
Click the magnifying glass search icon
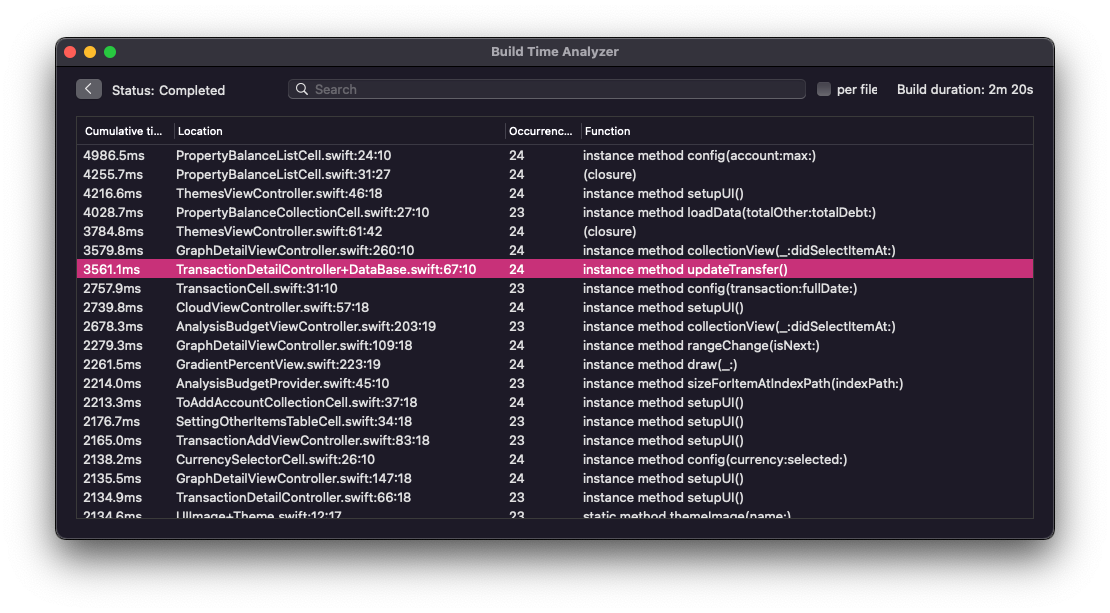pyautogui.click(x=302, y=89)
